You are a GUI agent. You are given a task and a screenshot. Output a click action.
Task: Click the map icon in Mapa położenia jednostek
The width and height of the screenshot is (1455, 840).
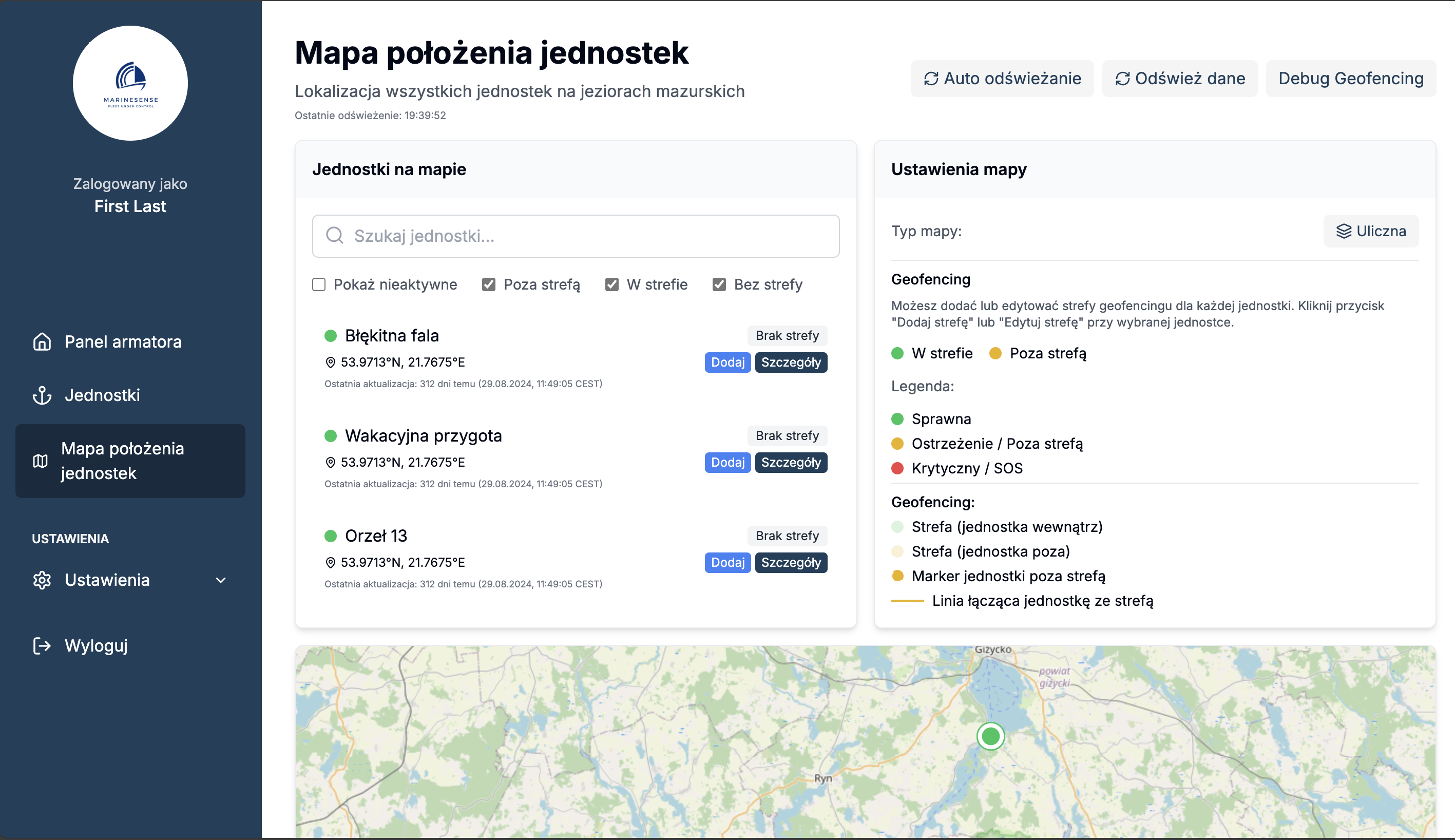pos(41,461)
